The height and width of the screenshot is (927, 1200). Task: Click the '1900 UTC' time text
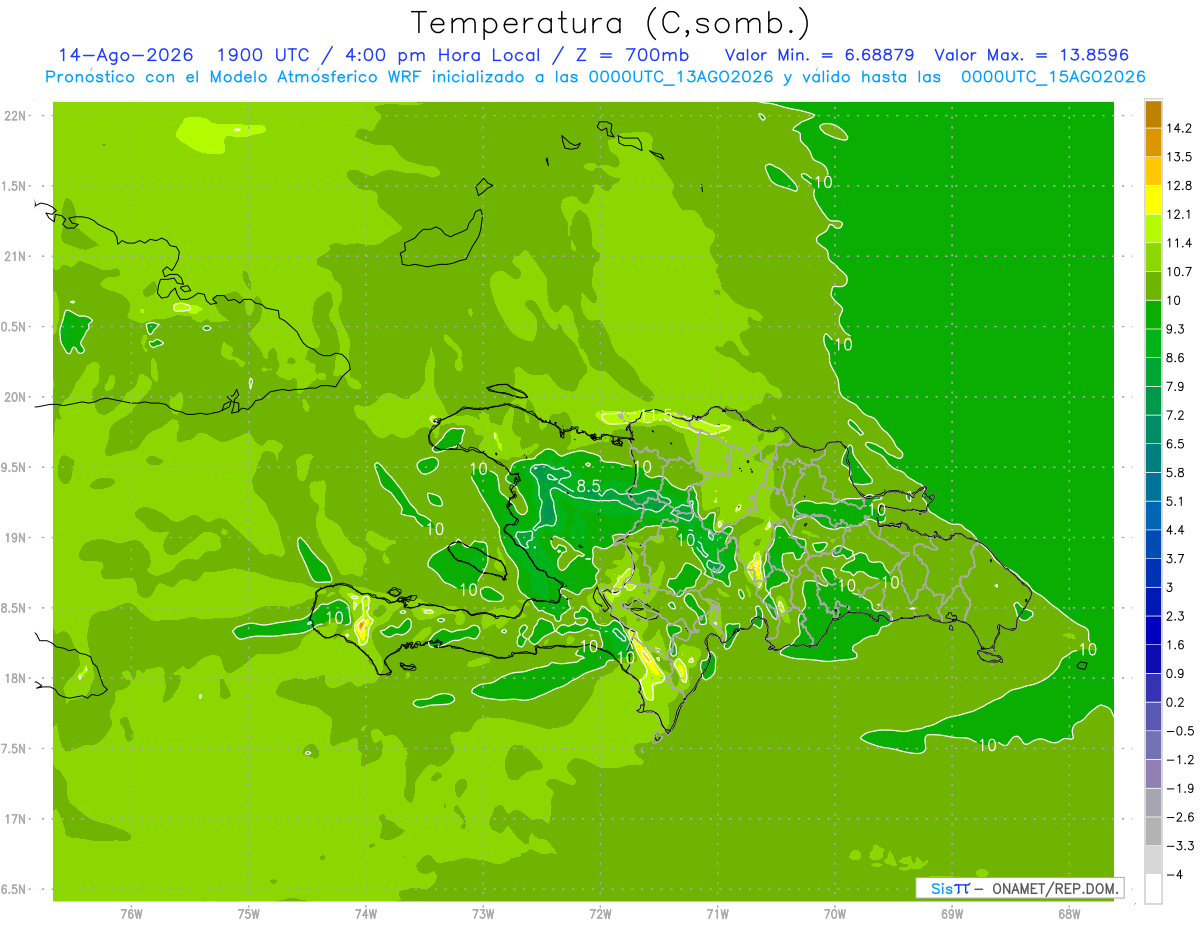(263, 55)
